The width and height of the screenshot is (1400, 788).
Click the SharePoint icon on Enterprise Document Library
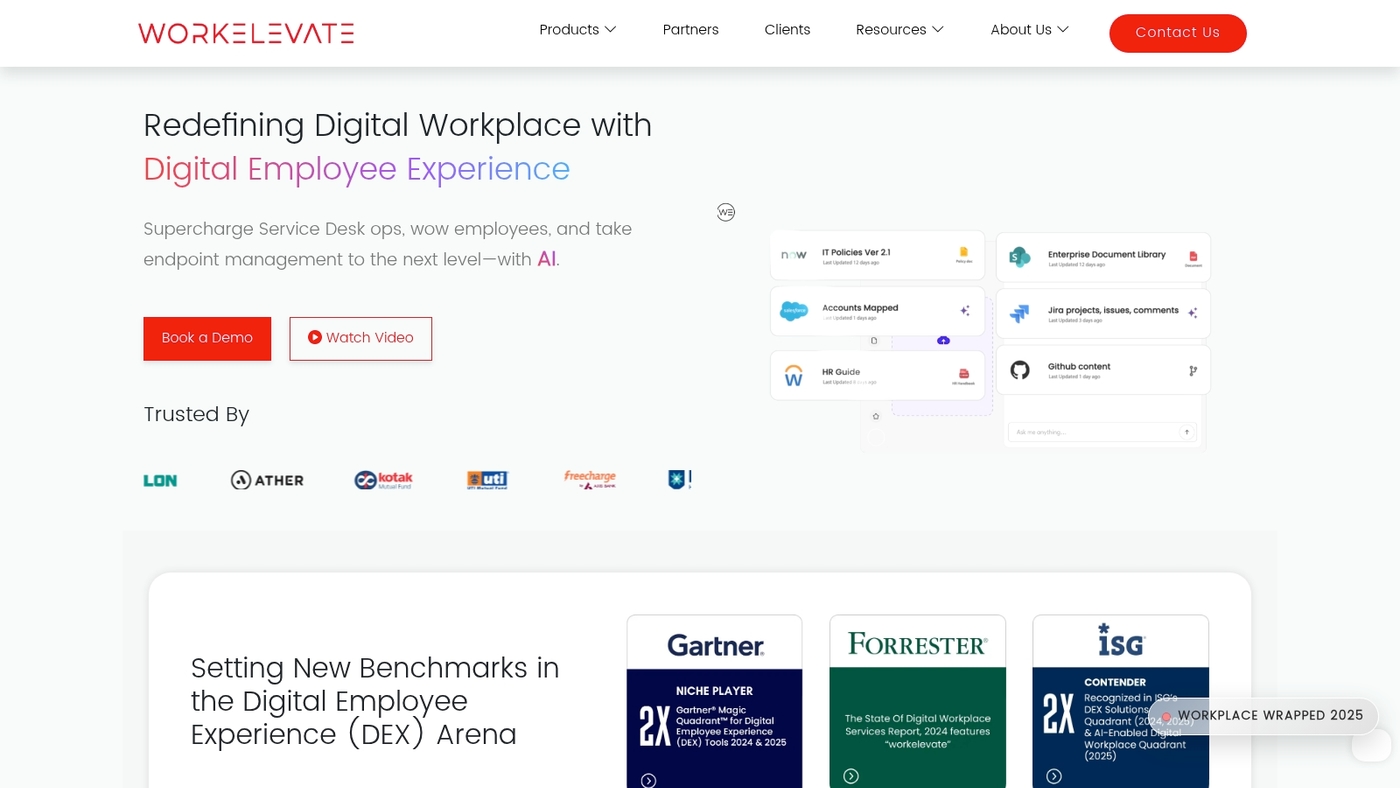1021,257
